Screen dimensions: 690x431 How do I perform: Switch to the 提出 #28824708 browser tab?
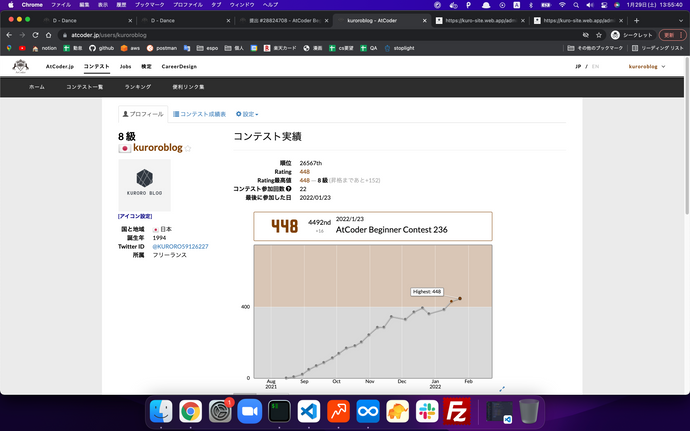[285, 20]
